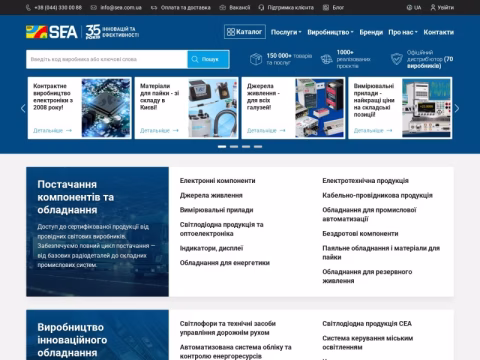Click the Увійти login link
The image size is (480, 360).
click(446, 7)
